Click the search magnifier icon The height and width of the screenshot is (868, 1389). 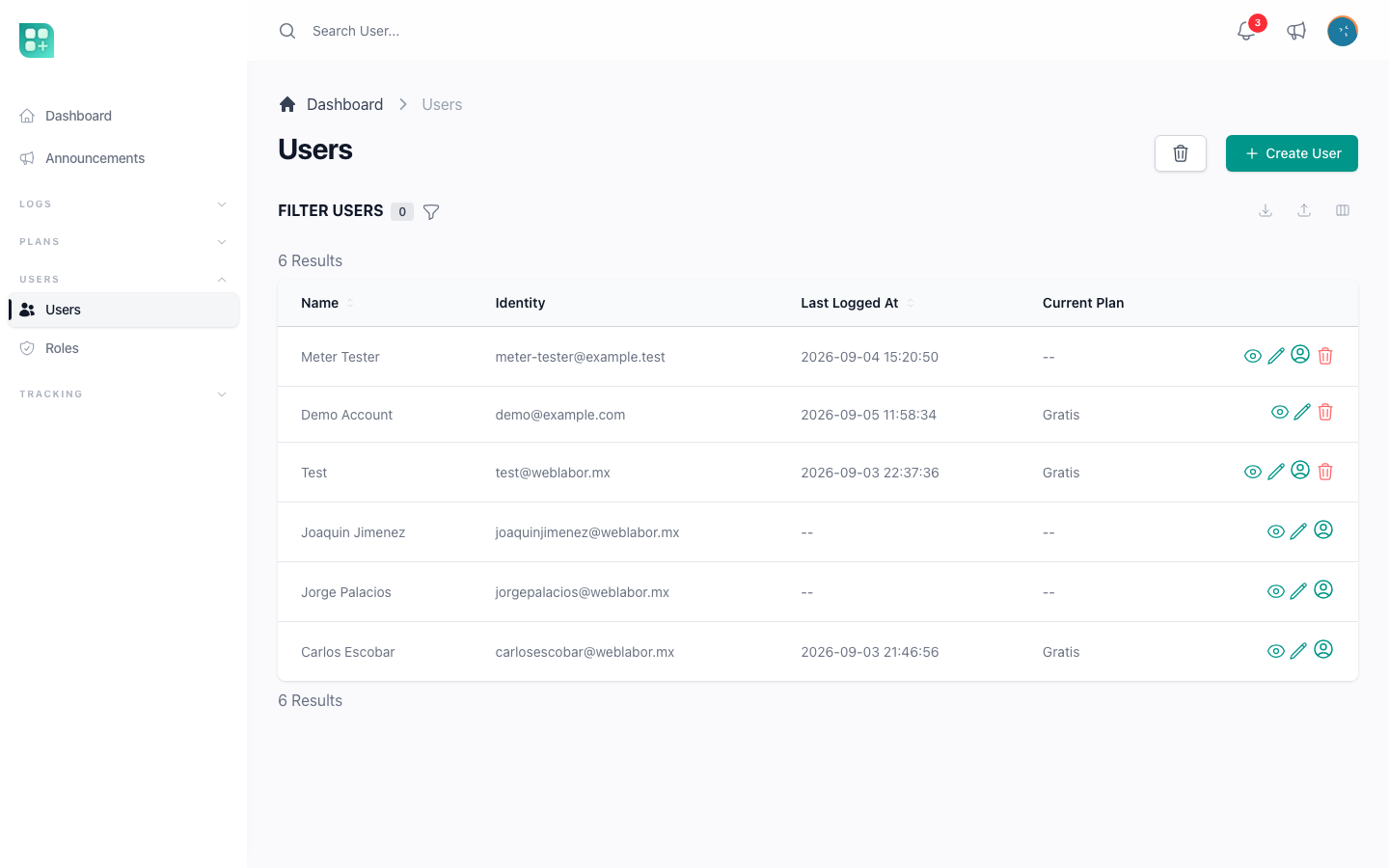coord(287,31)
